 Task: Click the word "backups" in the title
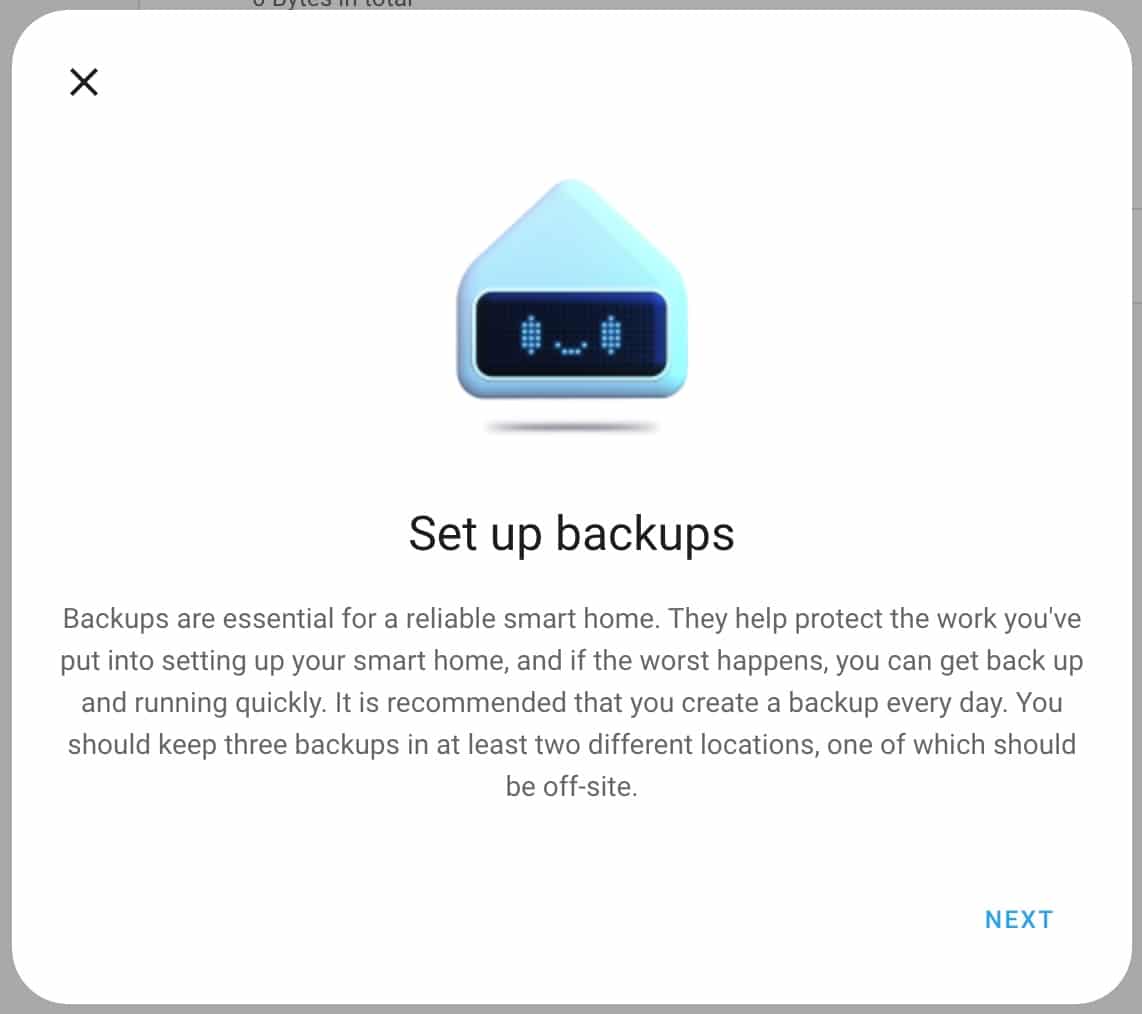[x=645, y=534]
